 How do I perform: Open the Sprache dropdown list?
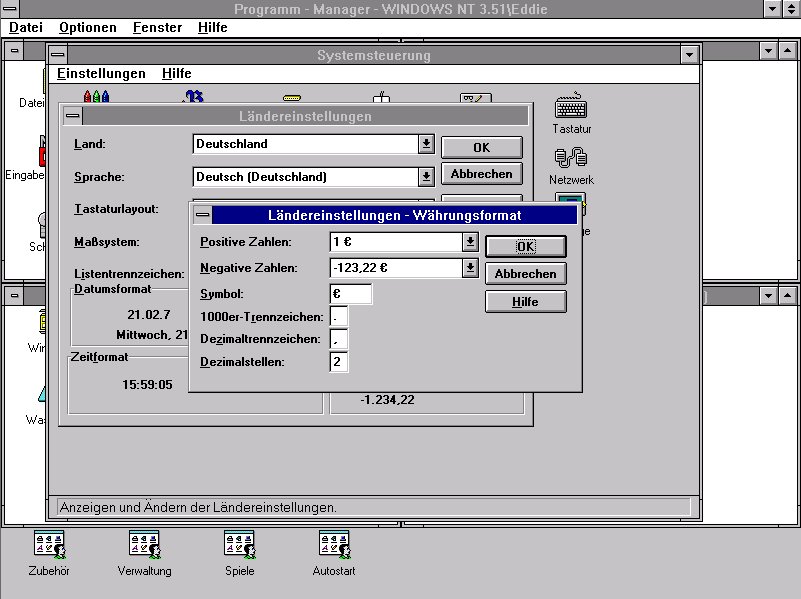click(426, 177)
